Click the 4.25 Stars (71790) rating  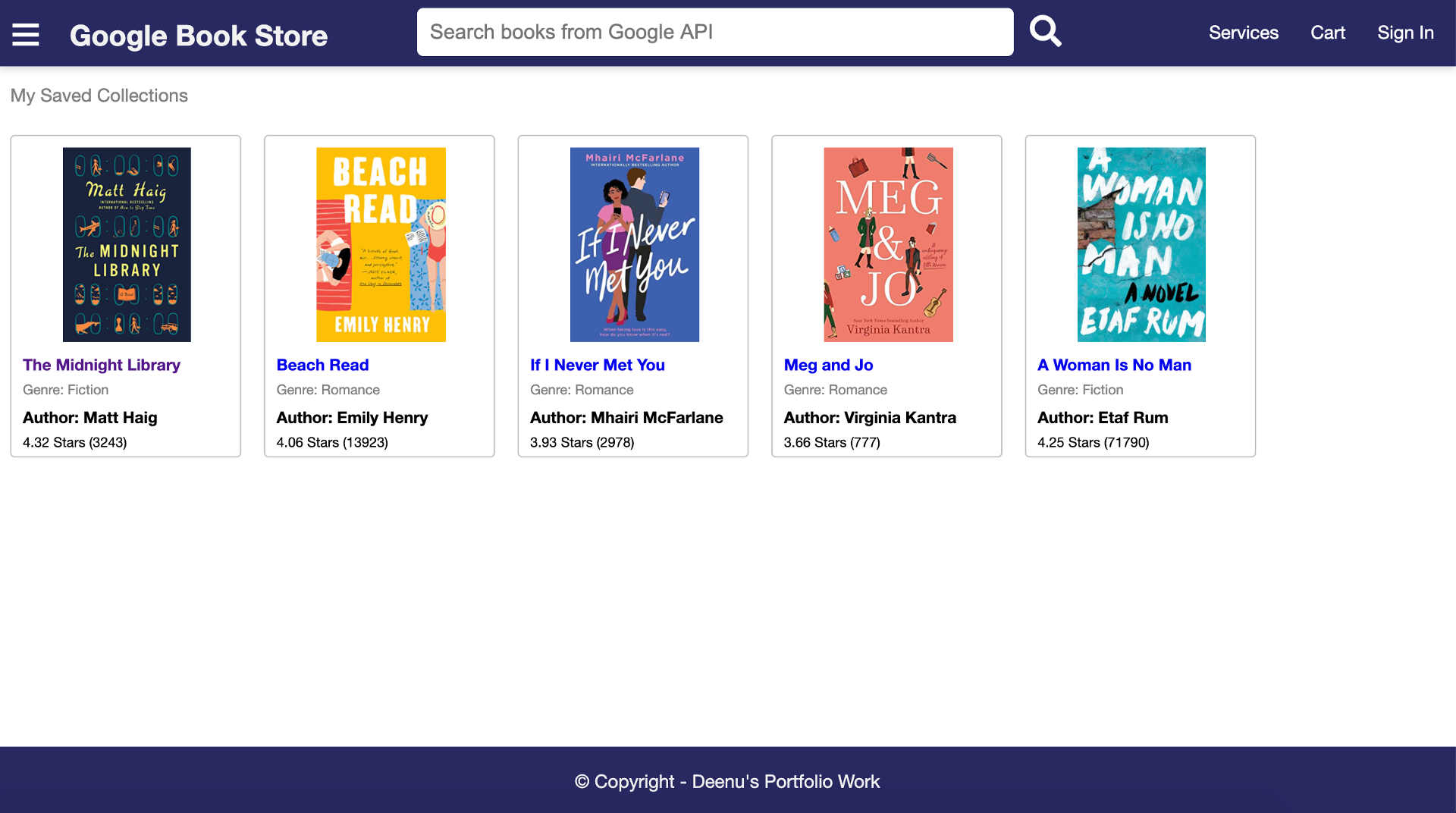(1094, 442)
